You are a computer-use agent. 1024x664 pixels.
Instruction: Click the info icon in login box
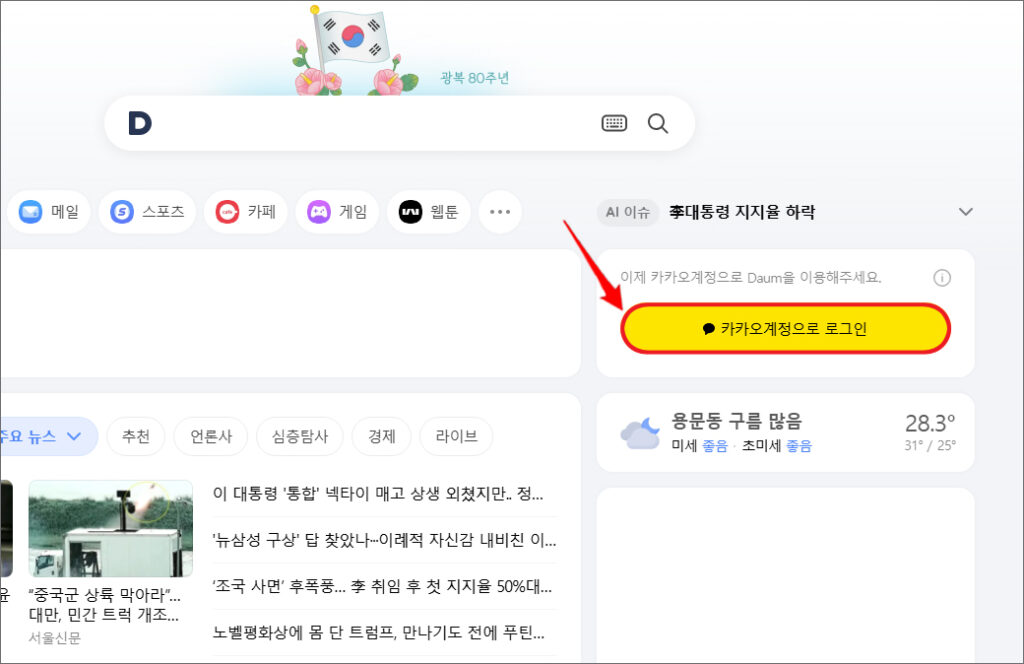[942, 278]
